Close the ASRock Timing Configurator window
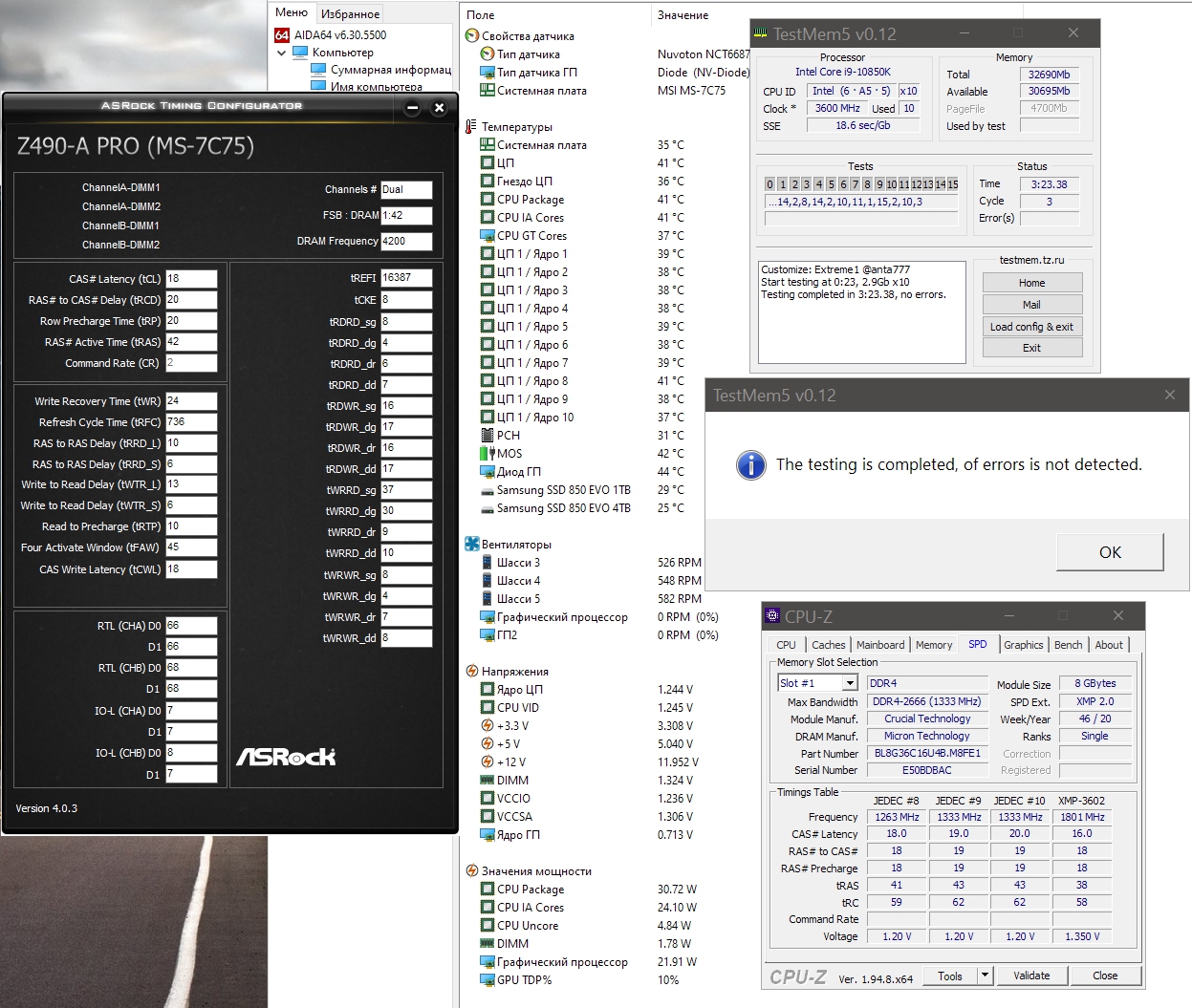Viewport: 1192px width, 1008px height. pyautogui.click(x=439, y=108)
